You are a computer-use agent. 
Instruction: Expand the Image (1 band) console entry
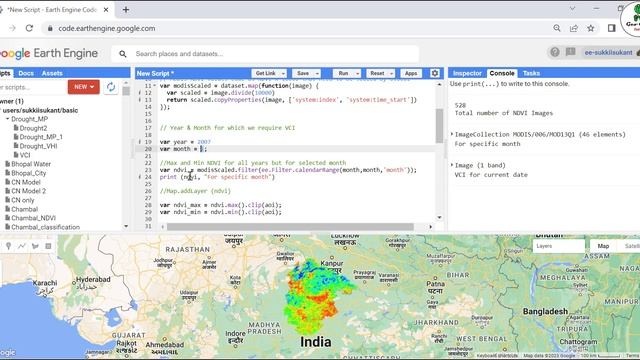click(x=452, y=165)
